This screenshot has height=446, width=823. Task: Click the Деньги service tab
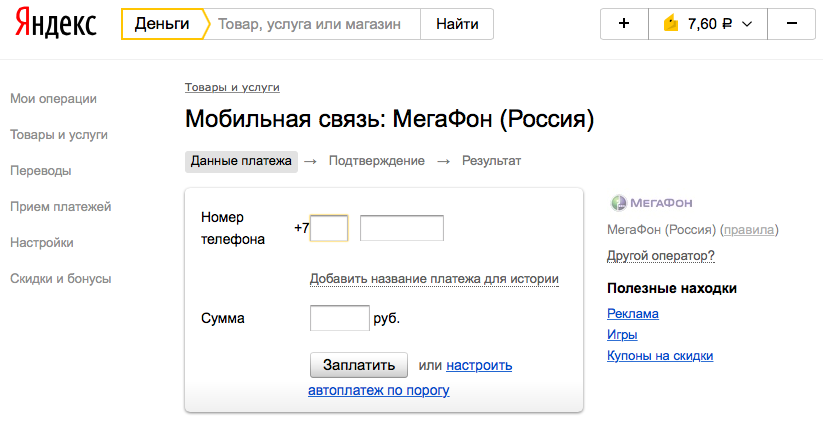pos(162,24)
